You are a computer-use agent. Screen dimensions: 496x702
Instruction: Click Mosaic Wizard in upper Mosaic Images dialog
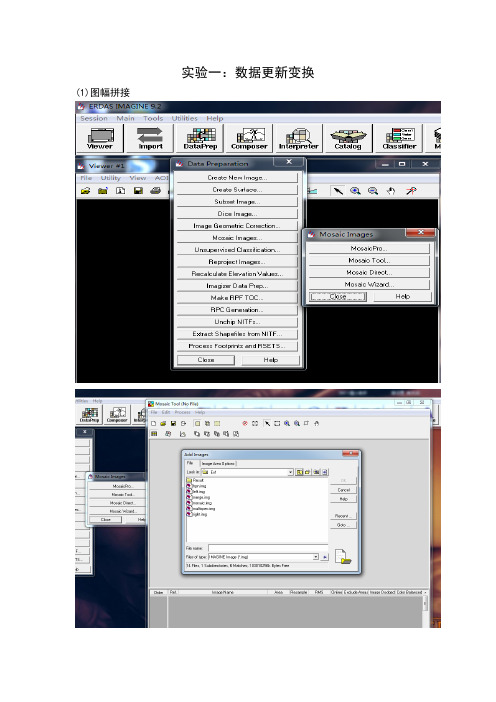[x=369, y=285]
